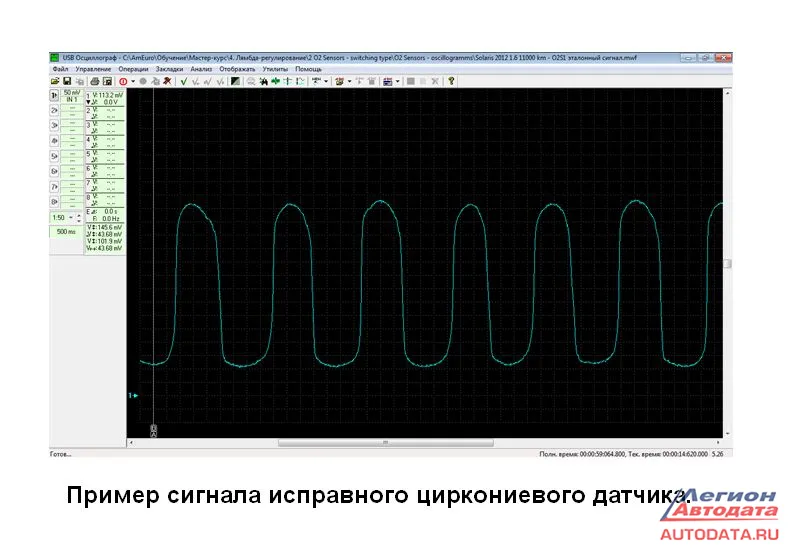Click the save floppy disk icon
The height and width of the screenshot is (553, 796).
click(67, 81)
